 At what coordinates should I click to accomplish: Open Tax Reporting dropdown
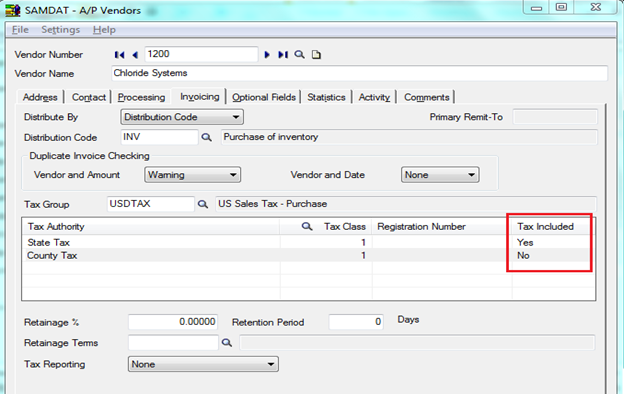[203, 364]
